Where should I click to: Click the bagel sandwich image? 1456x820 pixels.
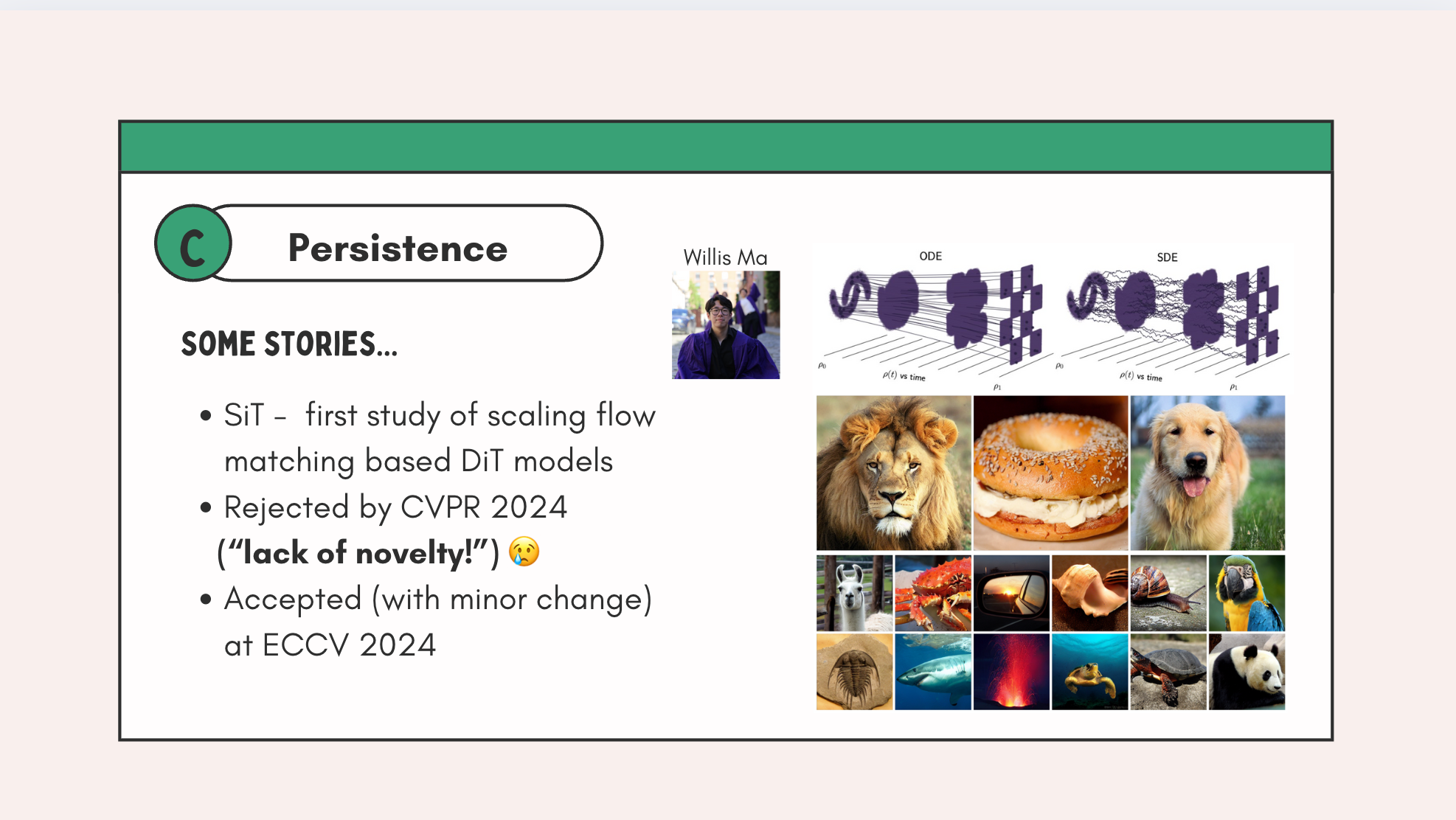click(x=1050, y=473)
